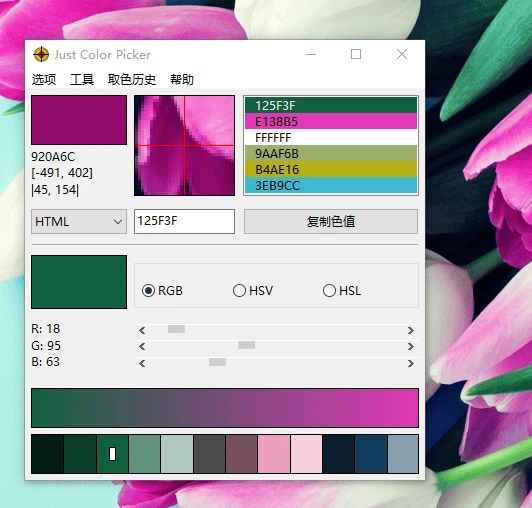Click the green-to-pink gradient bar
Screen dimensions: 532x508
click(225, 408)
